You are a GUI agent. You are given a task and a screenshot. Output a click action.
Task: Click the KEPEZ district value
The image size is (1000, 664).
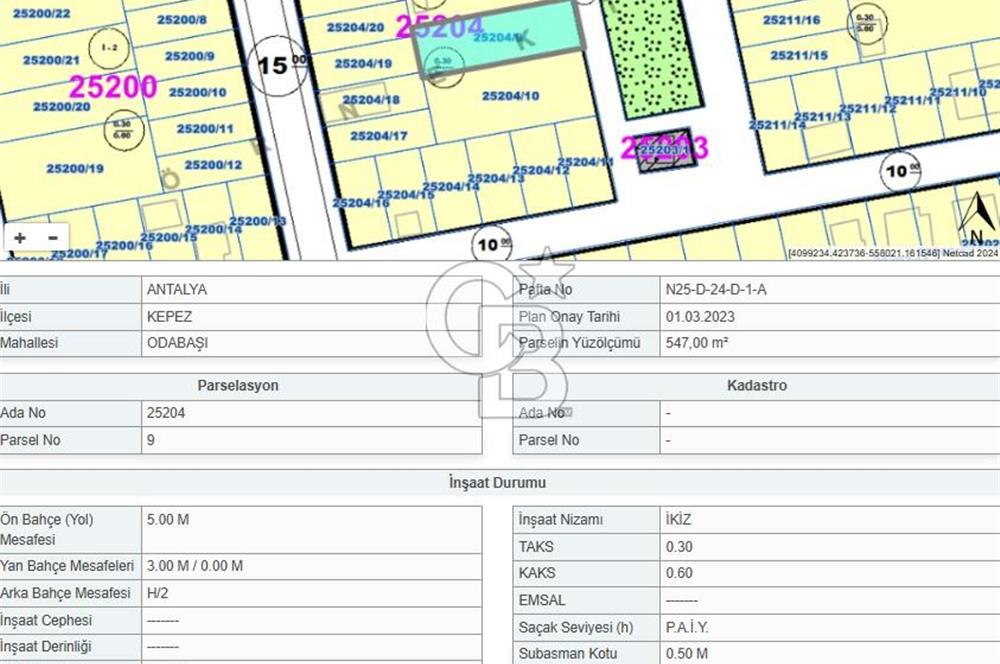click(x=169, y=317)
